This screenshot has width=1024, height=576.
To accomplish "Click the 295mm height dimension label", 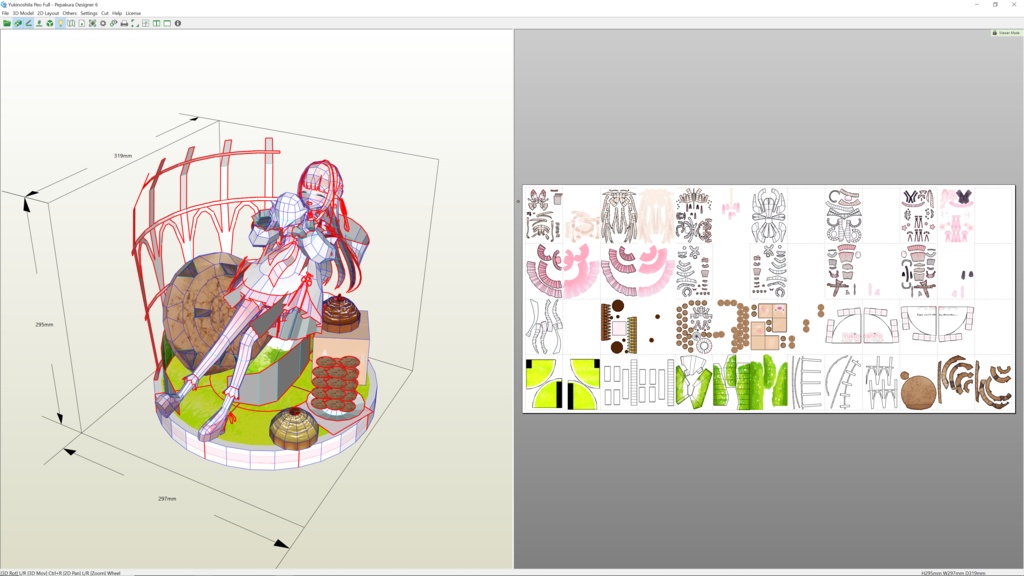I will 44,325.
